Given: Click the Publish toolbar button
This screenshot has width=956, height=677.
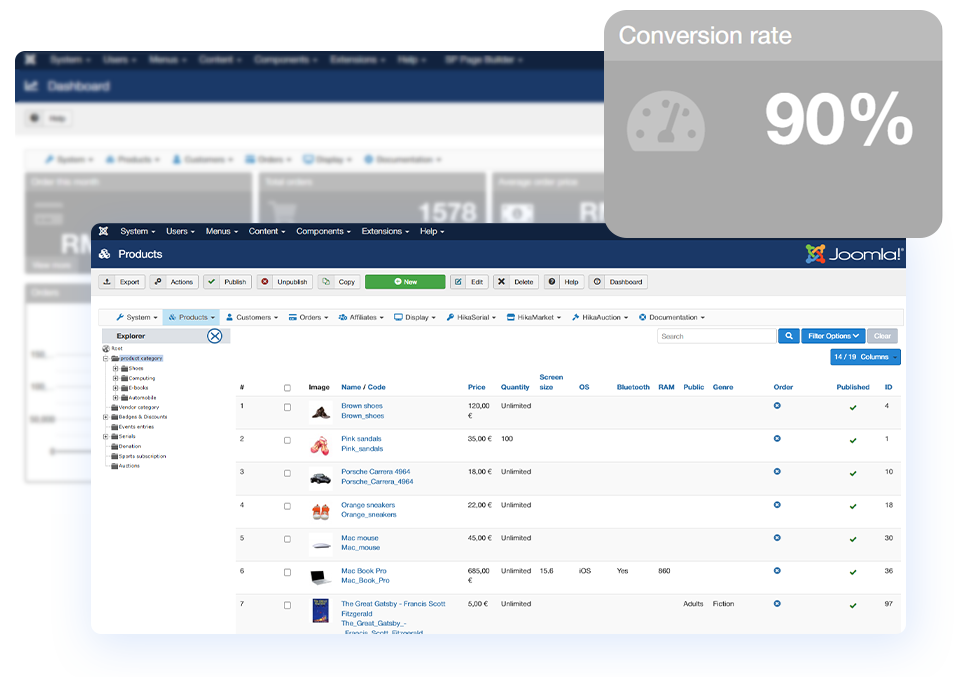Looking at the screenshot, I should [227, 282].
